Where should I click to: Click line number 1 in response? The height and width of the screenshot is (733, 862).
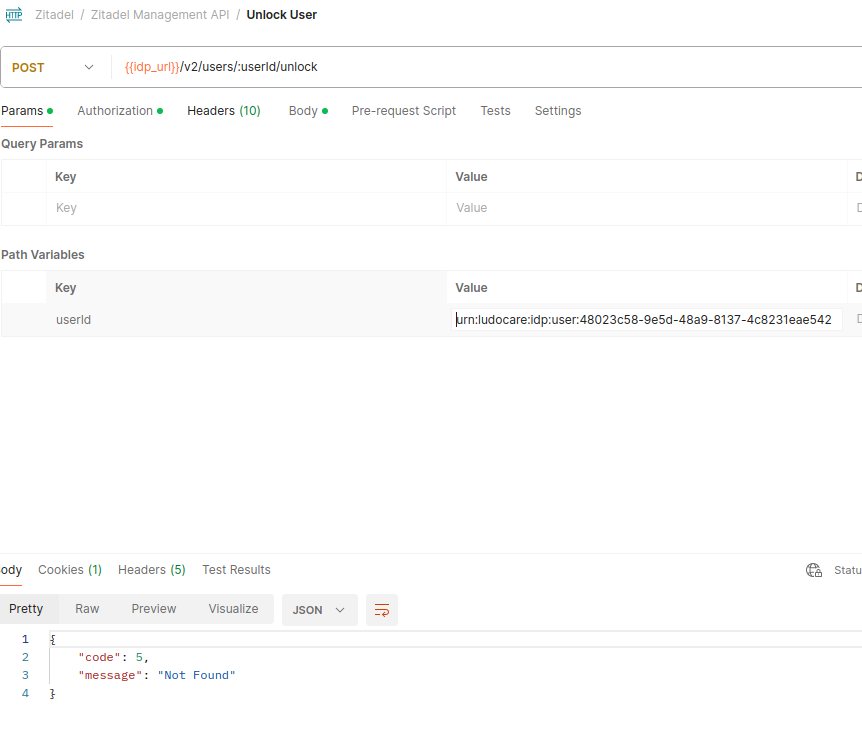pos(25,640)
